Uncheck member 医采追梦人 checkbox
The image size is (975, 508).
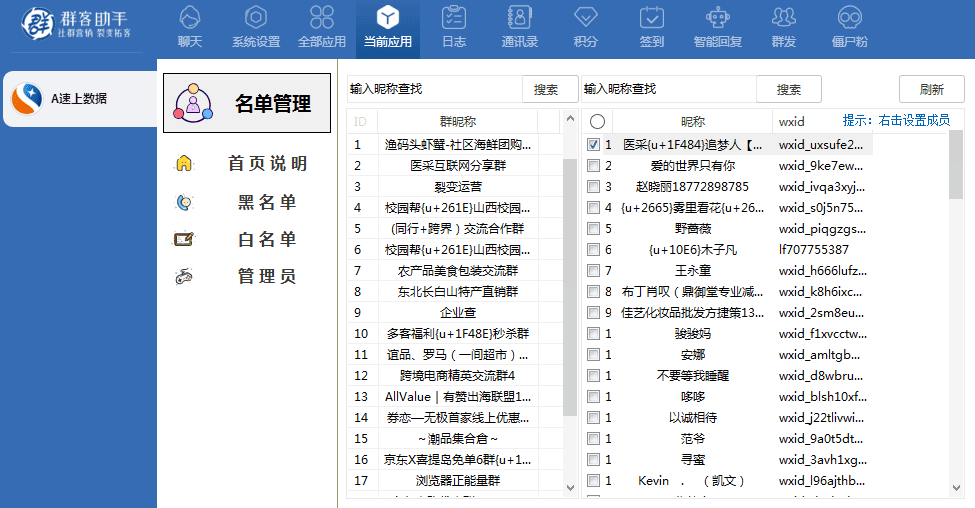pos(593,145)
